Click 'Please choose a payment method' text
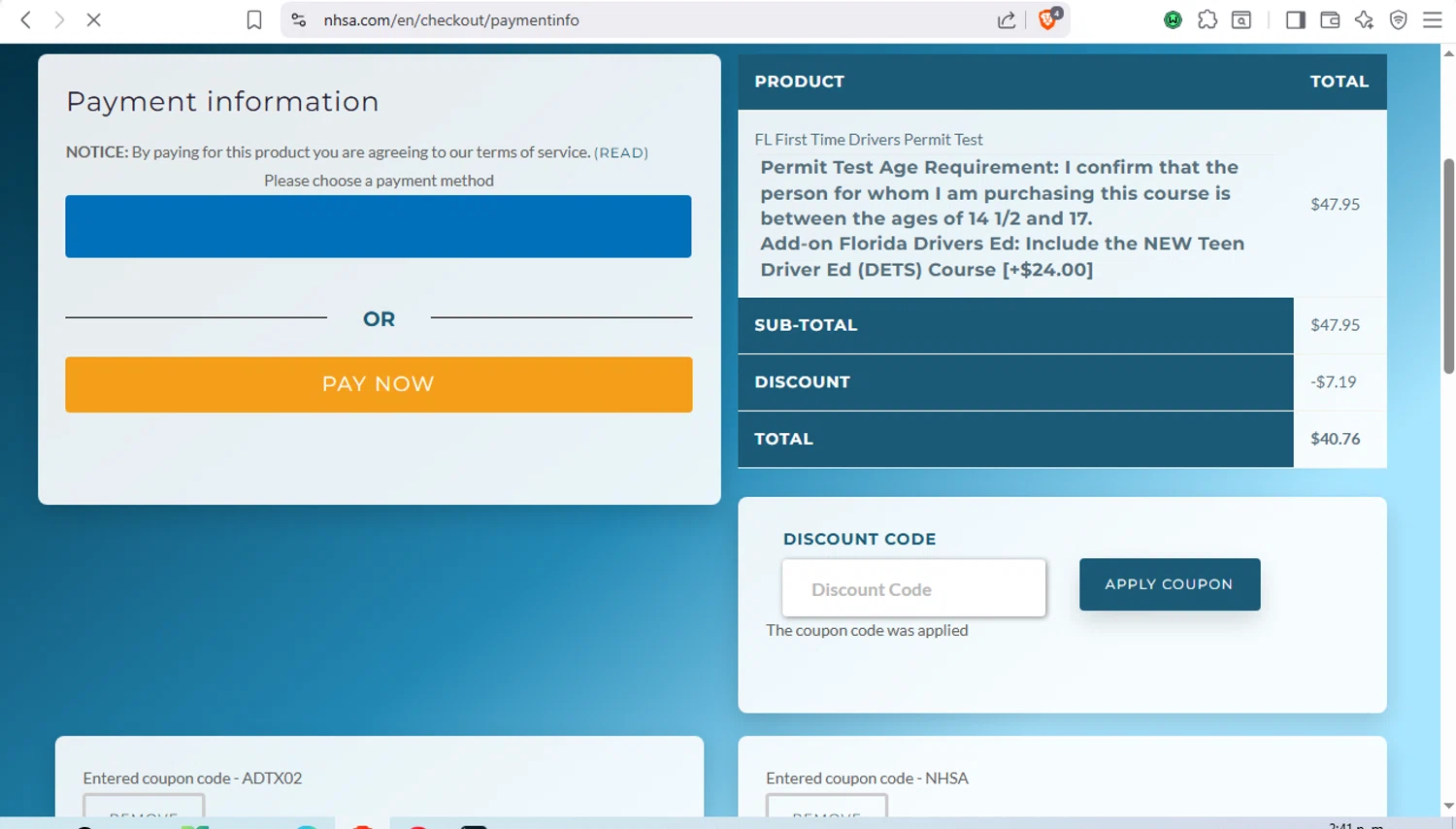Screen dimensions: 1456x829 click(x=379, y=181)
